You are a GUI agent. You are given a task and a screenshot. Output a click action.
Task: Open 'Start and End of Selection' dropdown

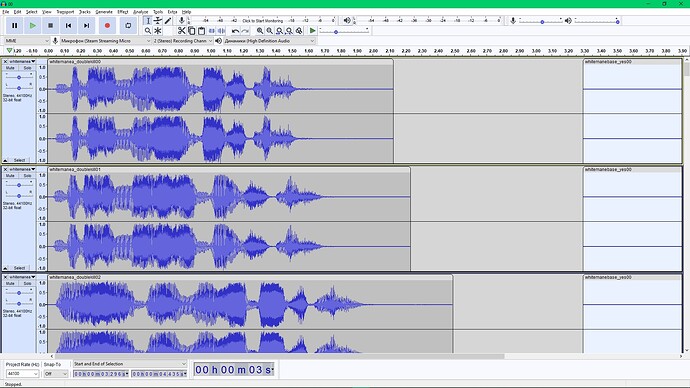click(x=130, y=364)
